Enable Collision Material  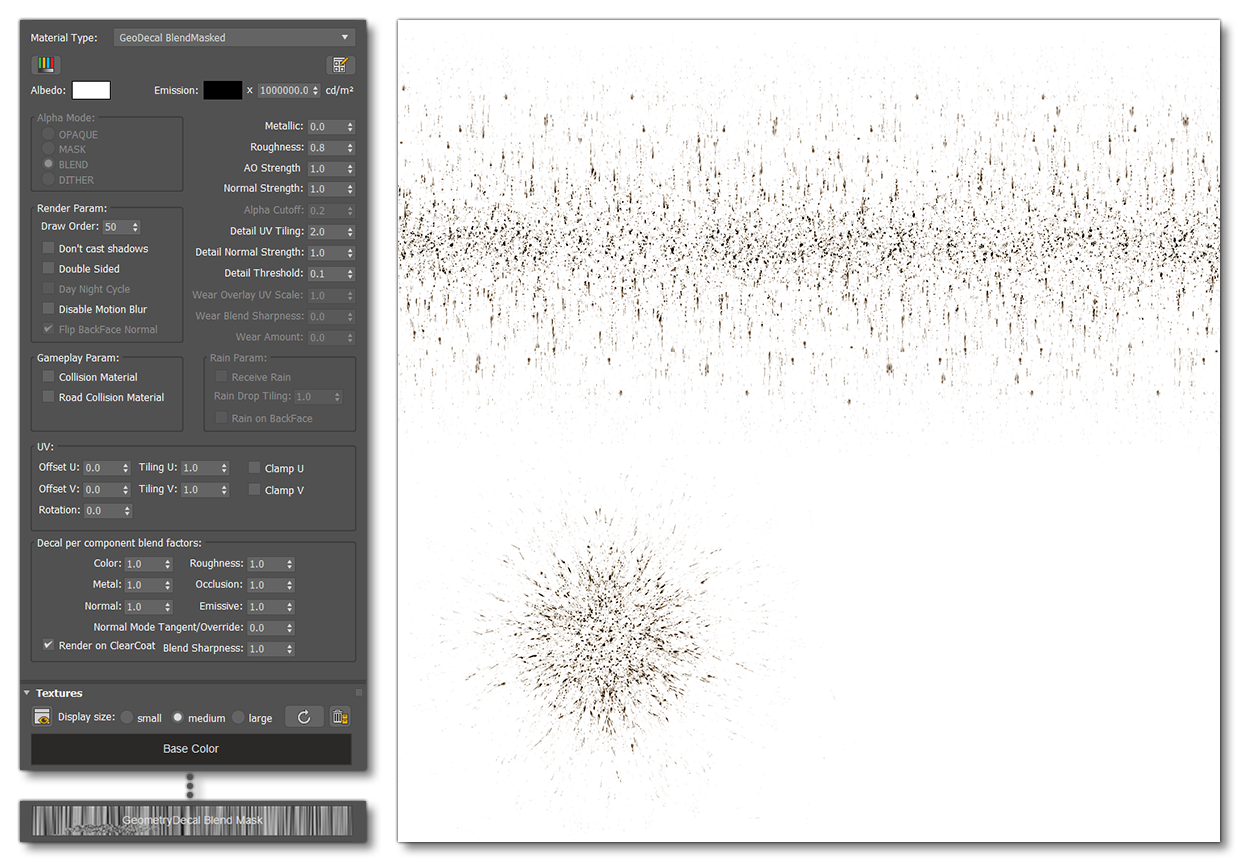[x=46, y=376]
